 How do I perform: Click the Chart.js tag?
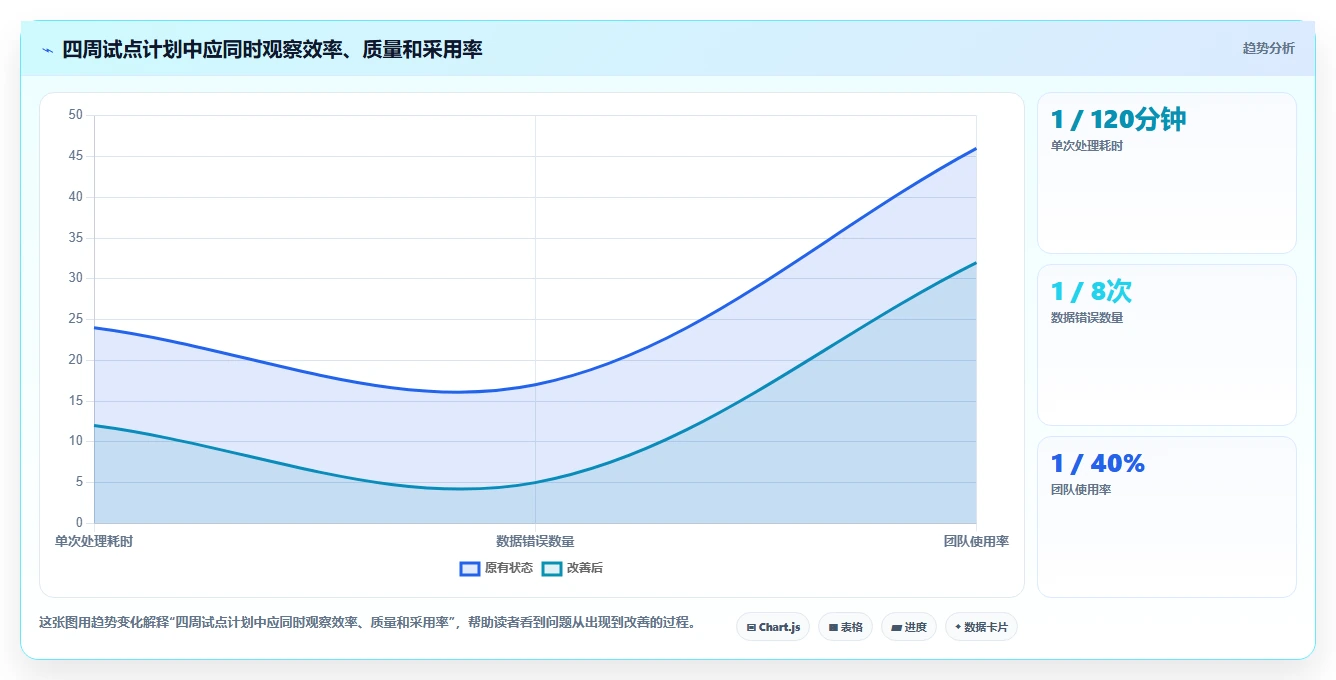pyautogui.click(x=773, y=627)
